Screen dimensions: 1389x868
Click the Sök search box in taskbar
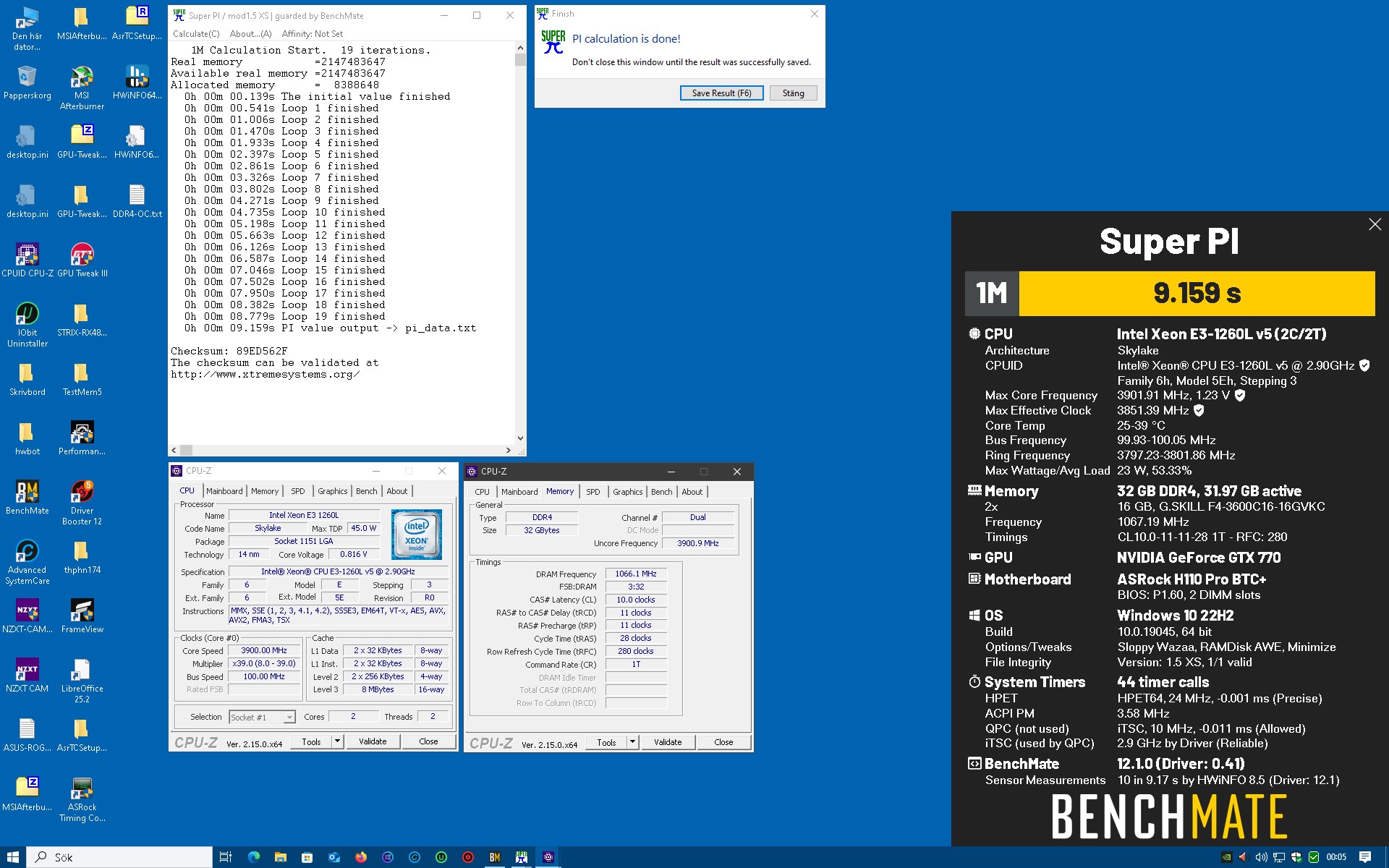[x=120, y=857]
